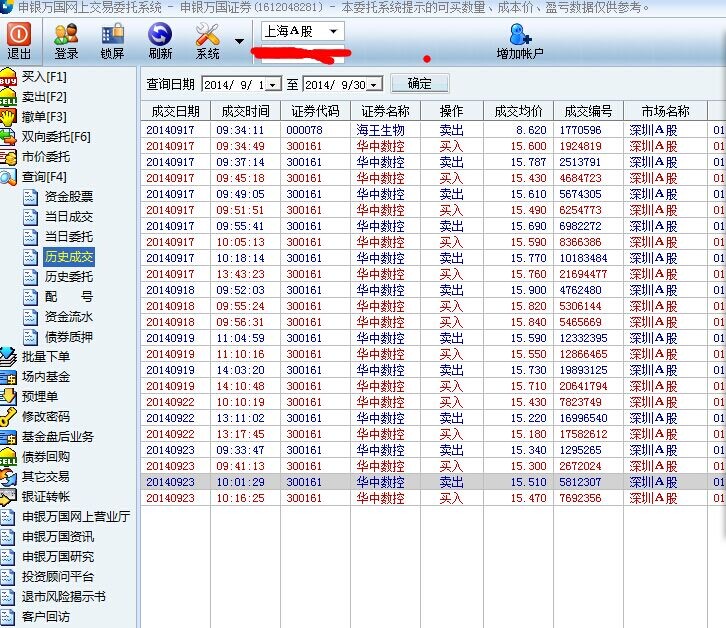
Task: Sort by 市场名称 column header
Action: [x=665, y=111]
